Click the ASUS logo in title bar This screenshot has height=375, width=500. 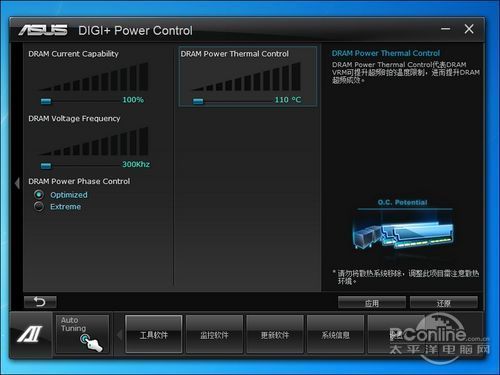coord(43,30)
